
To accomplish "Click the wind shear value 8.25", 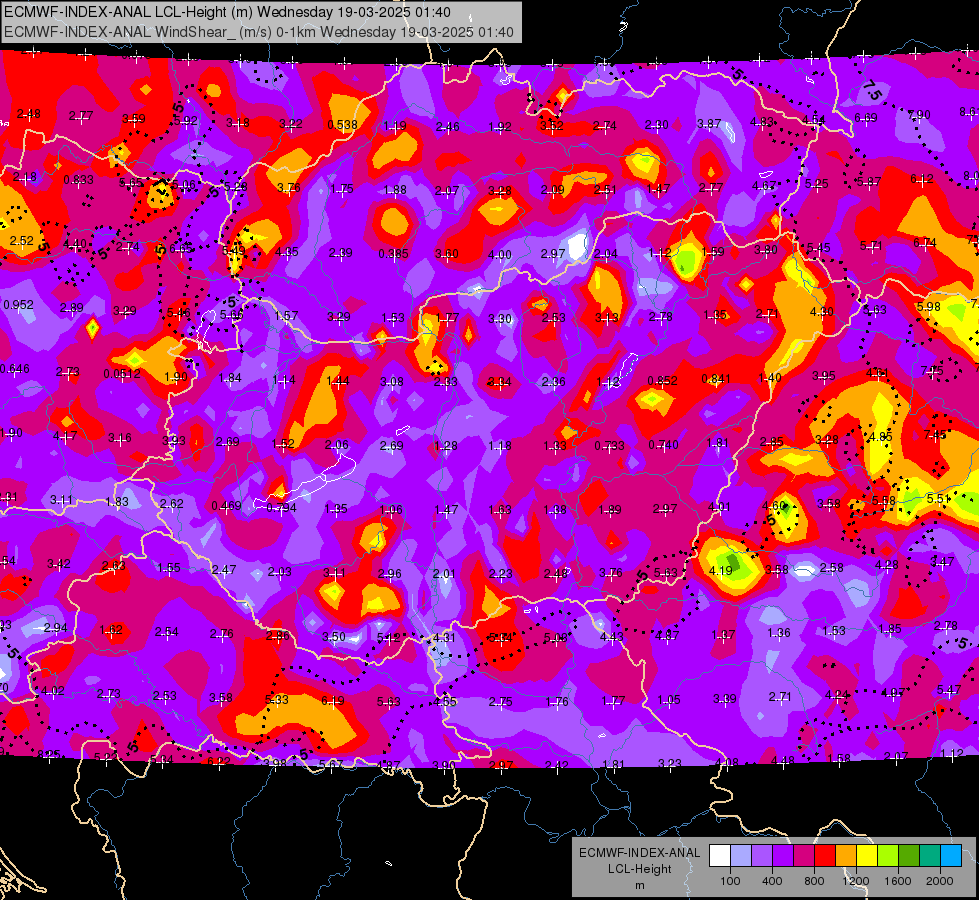I will tap(49, 754).
